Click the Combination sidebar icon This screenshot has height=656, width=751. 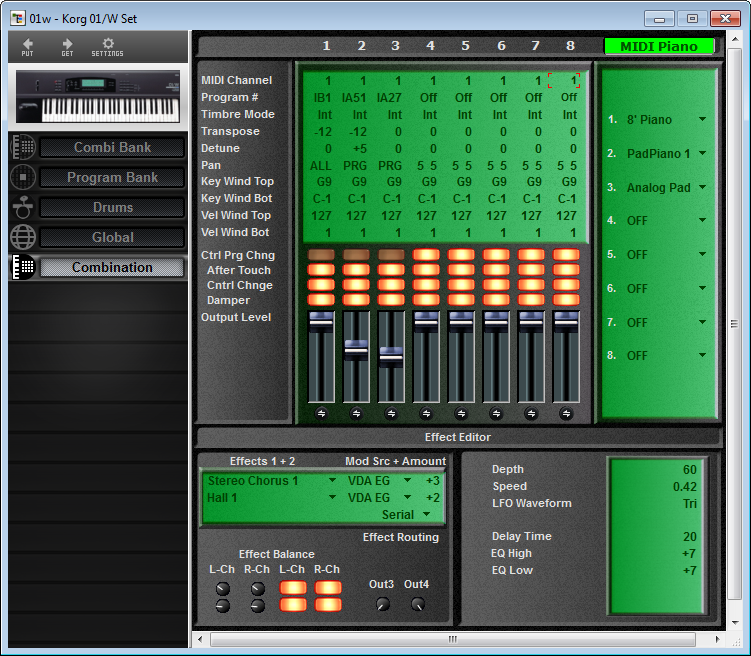pos(23,267)
